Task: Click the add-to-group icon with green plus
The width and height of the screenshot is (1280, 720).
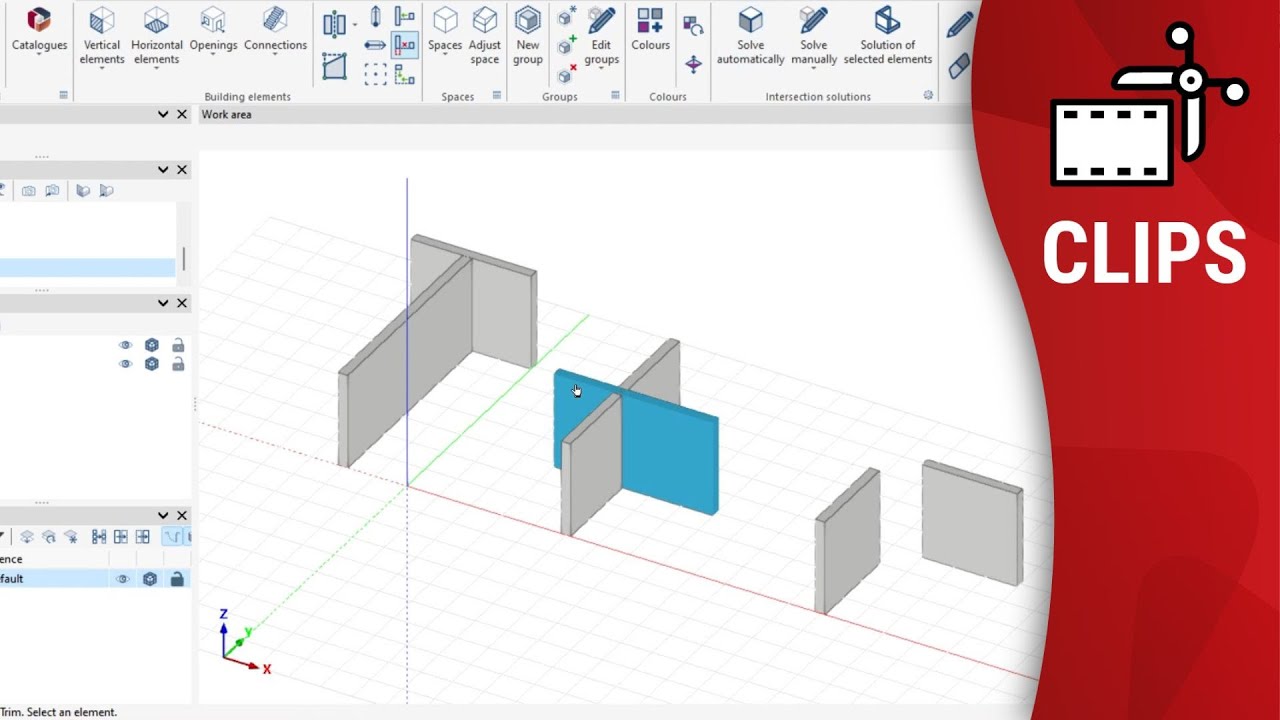Action: pos(566,46)
